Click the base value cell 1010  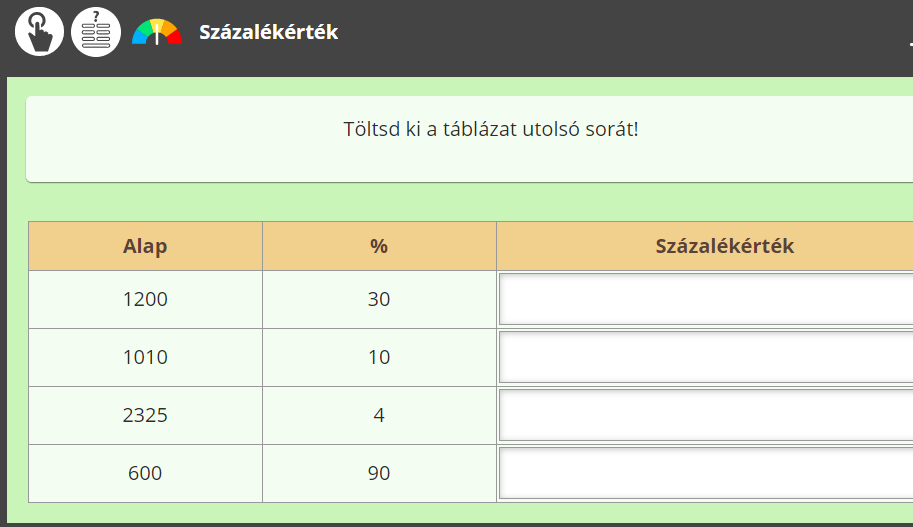coord(145,357)
